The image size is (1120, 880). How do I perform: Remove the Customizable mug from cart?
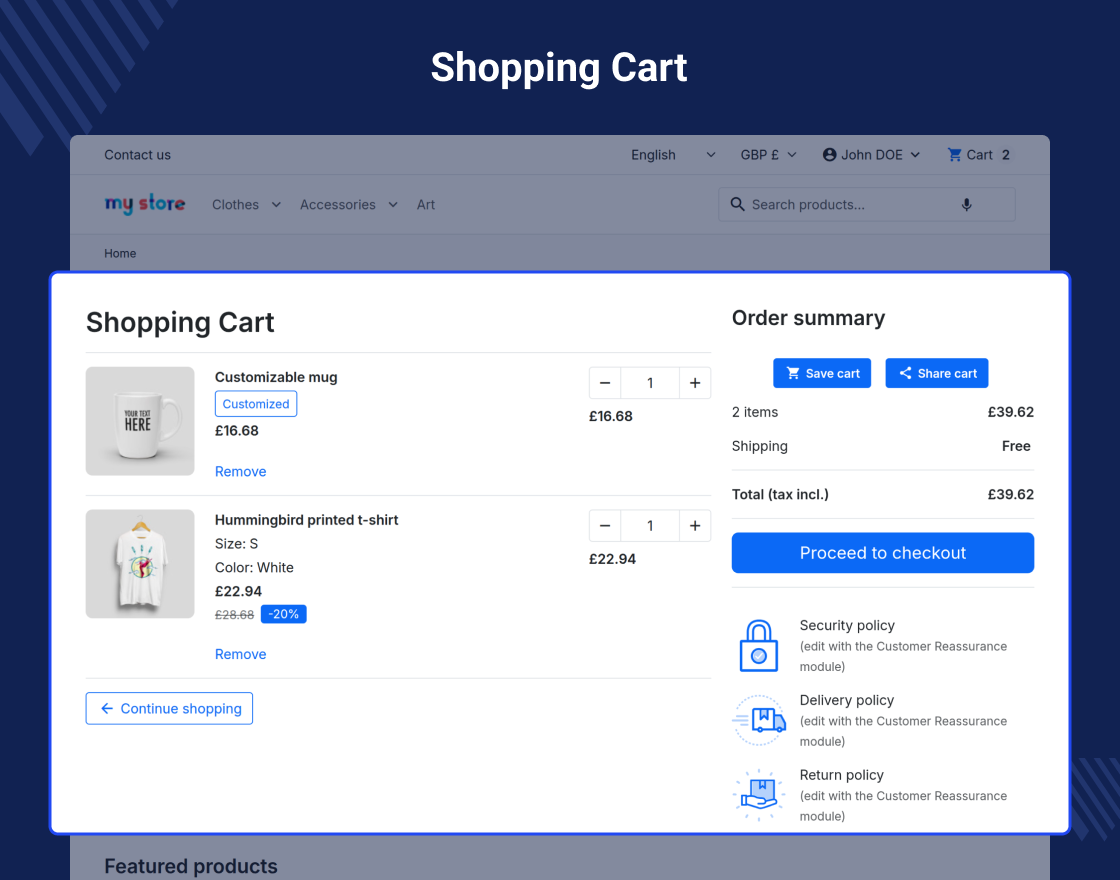click(x=241, y=471)
